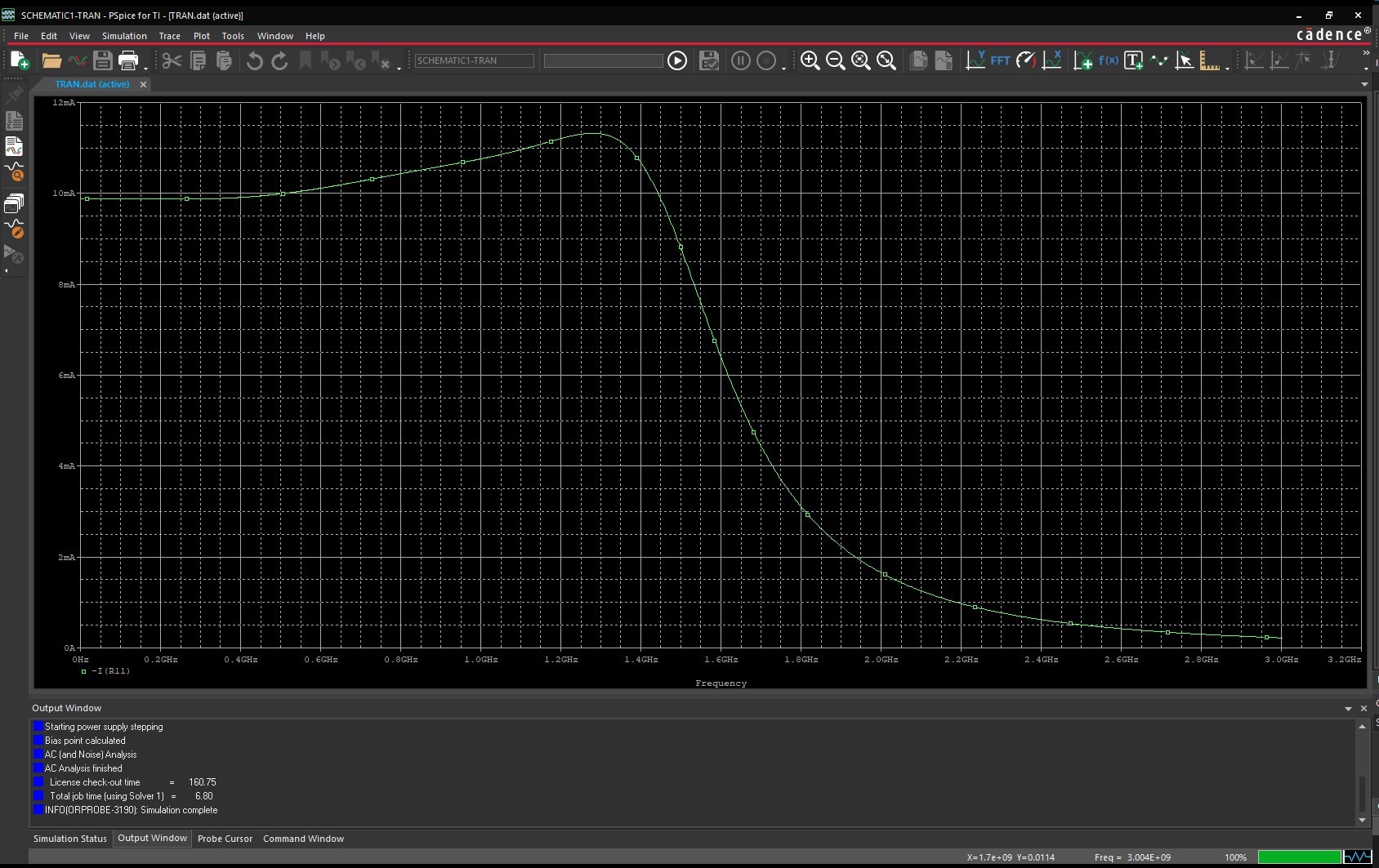Click the Zoom In magnifier icon
Image resolution: width=1379 pixels, height=868 pixels.
pyautogui.click(x=810, y=60)
